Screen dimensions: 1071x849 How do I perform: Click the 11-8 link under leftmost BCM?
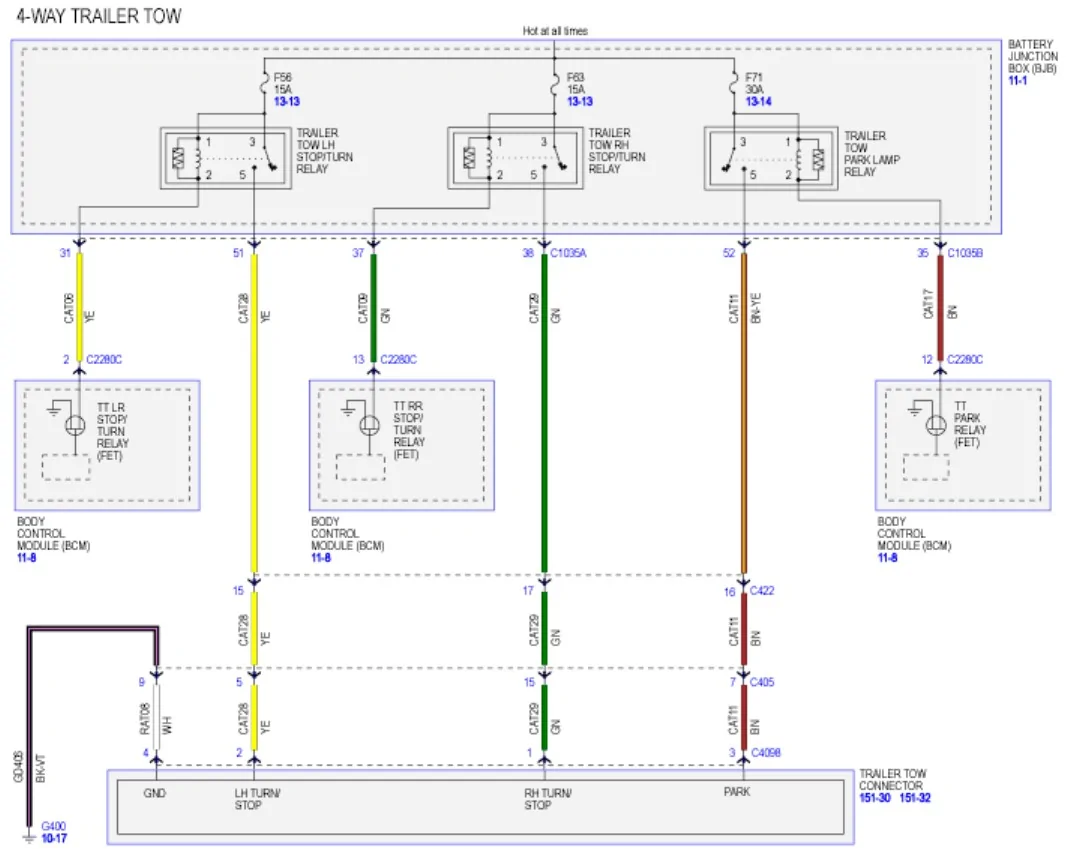click(27, 557)
